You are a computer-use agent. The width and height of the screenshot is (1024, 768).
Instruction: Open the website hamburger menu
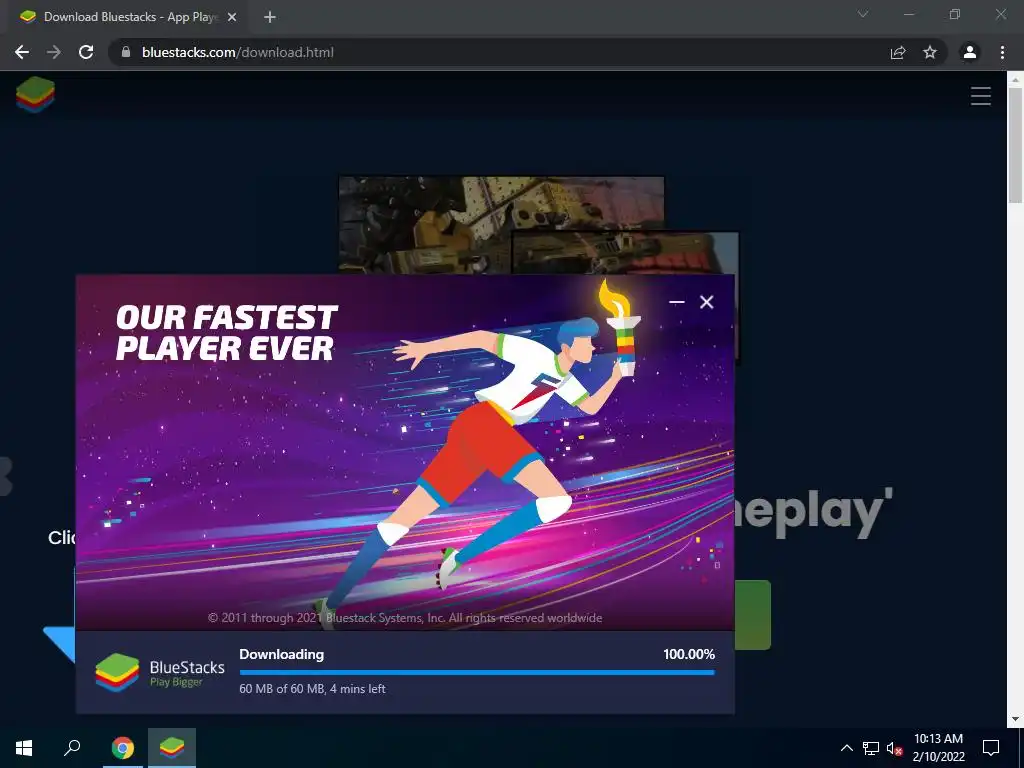pyautogui.click(x=980, y=96)
